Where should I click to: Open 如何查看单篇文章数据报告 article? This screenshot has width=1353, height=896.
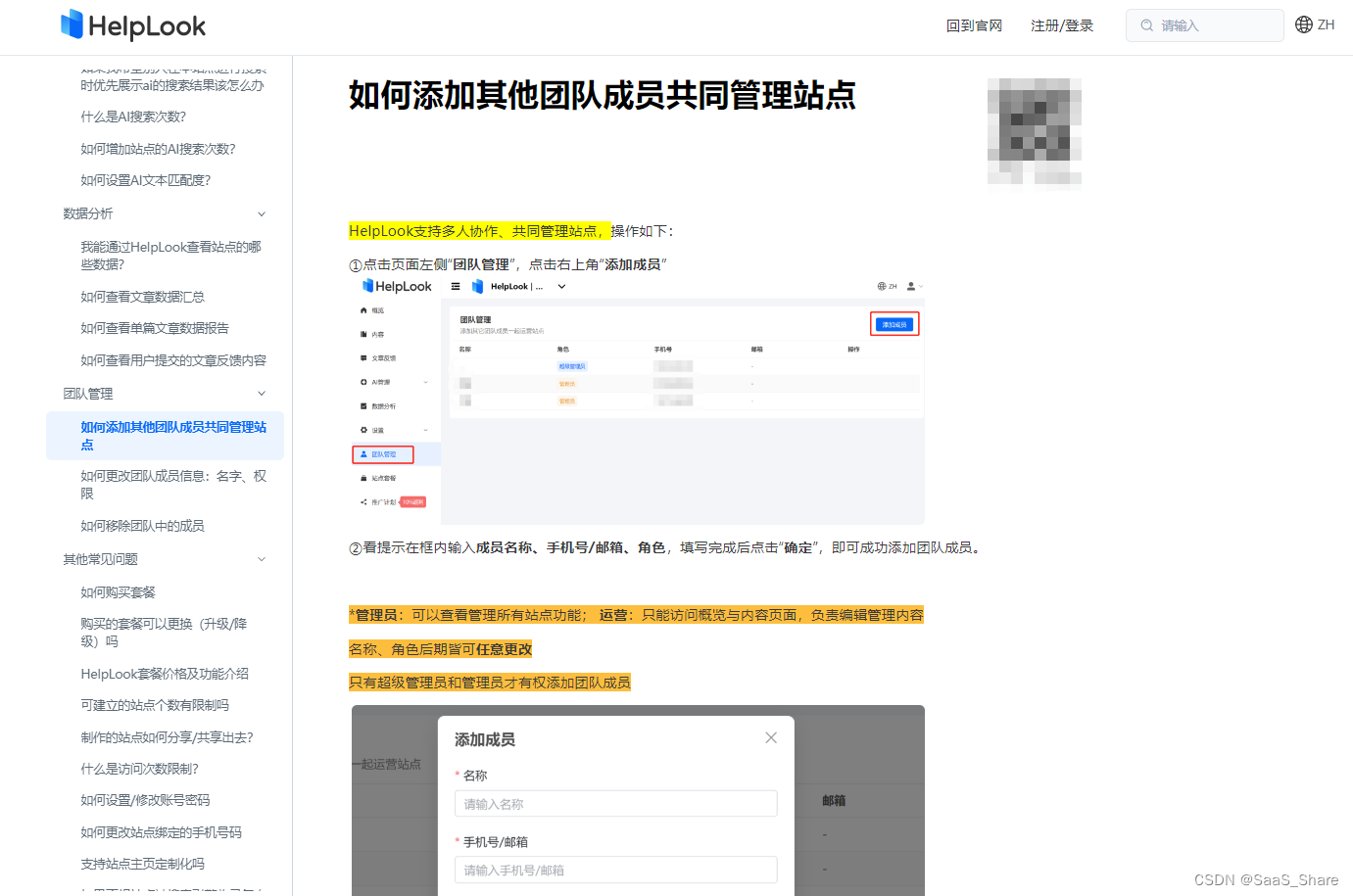(x=155, y=328)
